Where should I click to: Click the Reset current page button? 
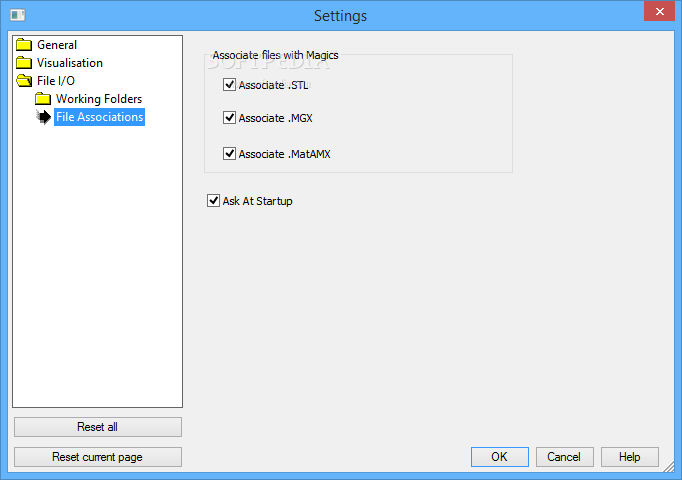[98, 457]
